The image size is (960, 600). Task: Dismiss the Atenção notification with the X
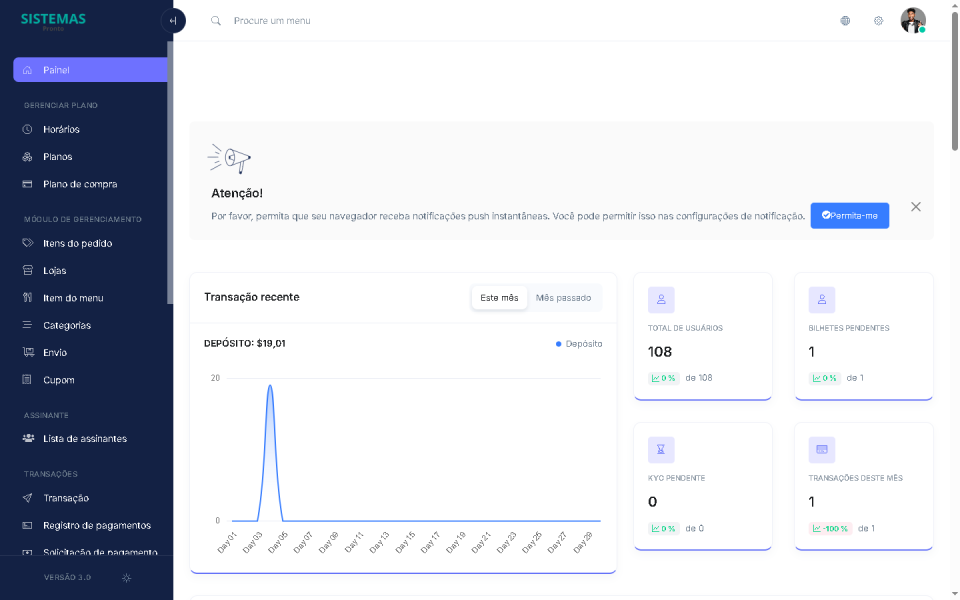(x=915, y=206)
